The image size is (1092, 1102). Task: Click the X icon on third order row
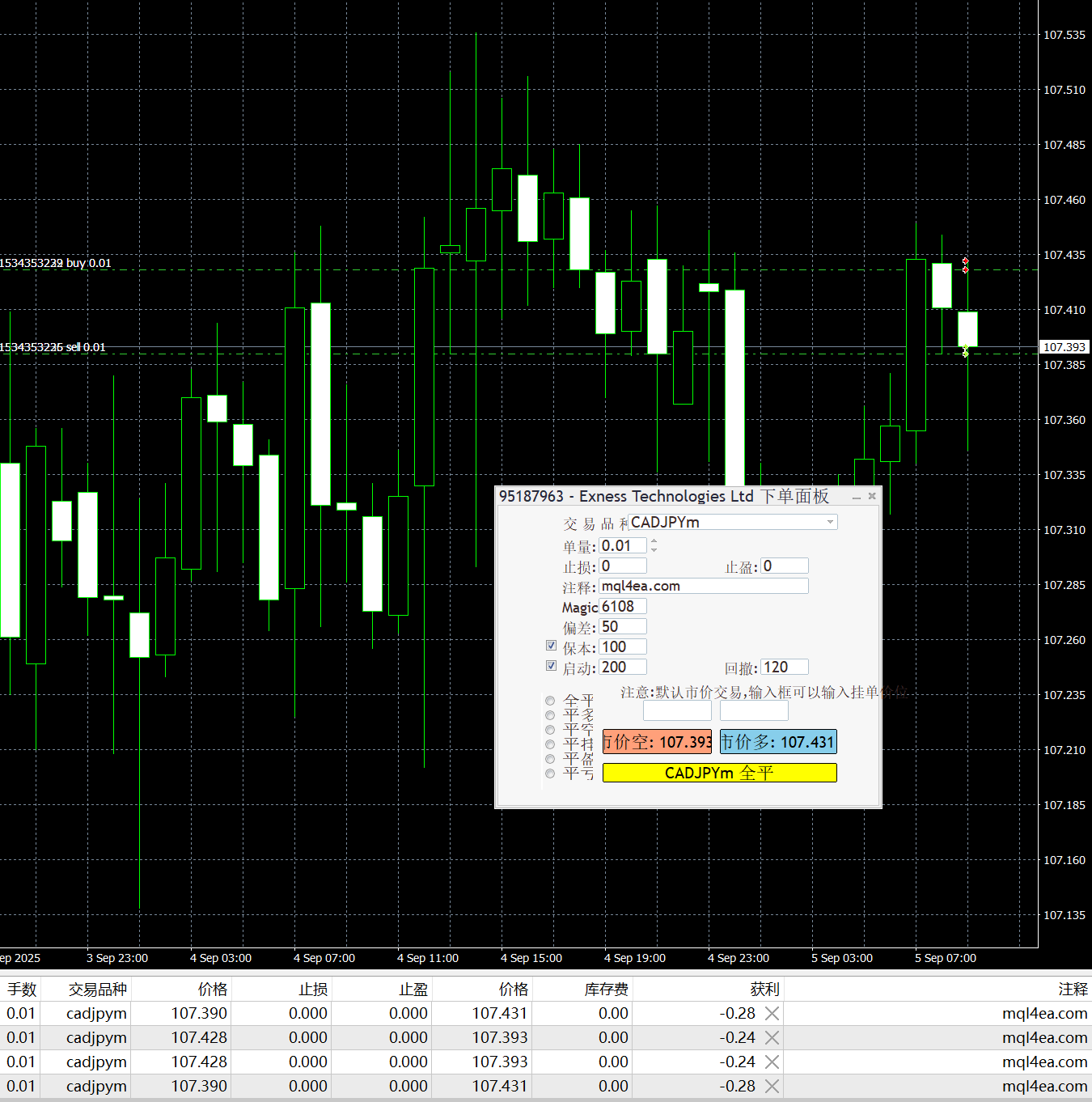coord(772,1062)
